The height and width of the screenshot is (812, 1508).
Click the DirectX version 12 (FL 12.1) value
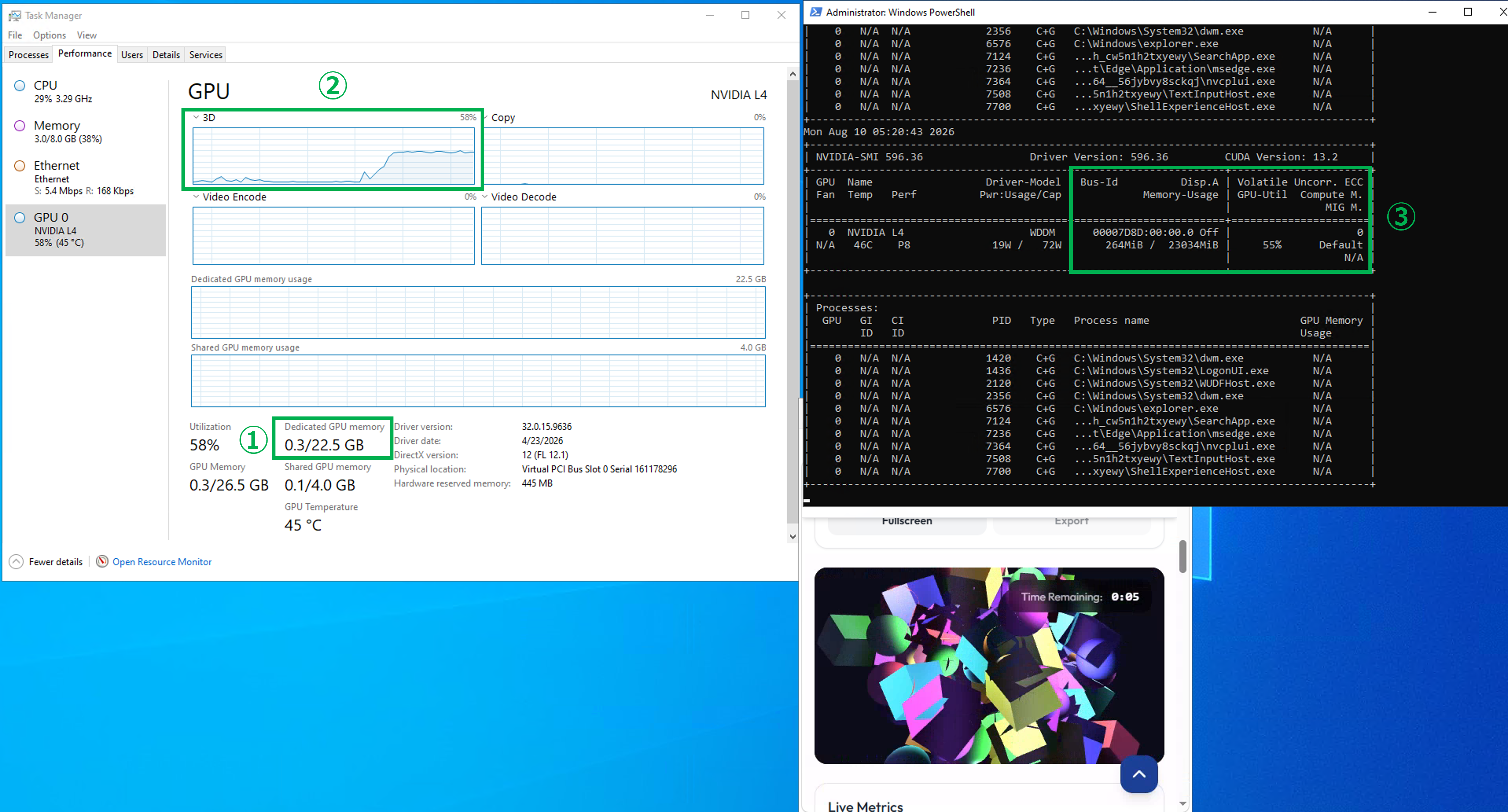(545, 455)
